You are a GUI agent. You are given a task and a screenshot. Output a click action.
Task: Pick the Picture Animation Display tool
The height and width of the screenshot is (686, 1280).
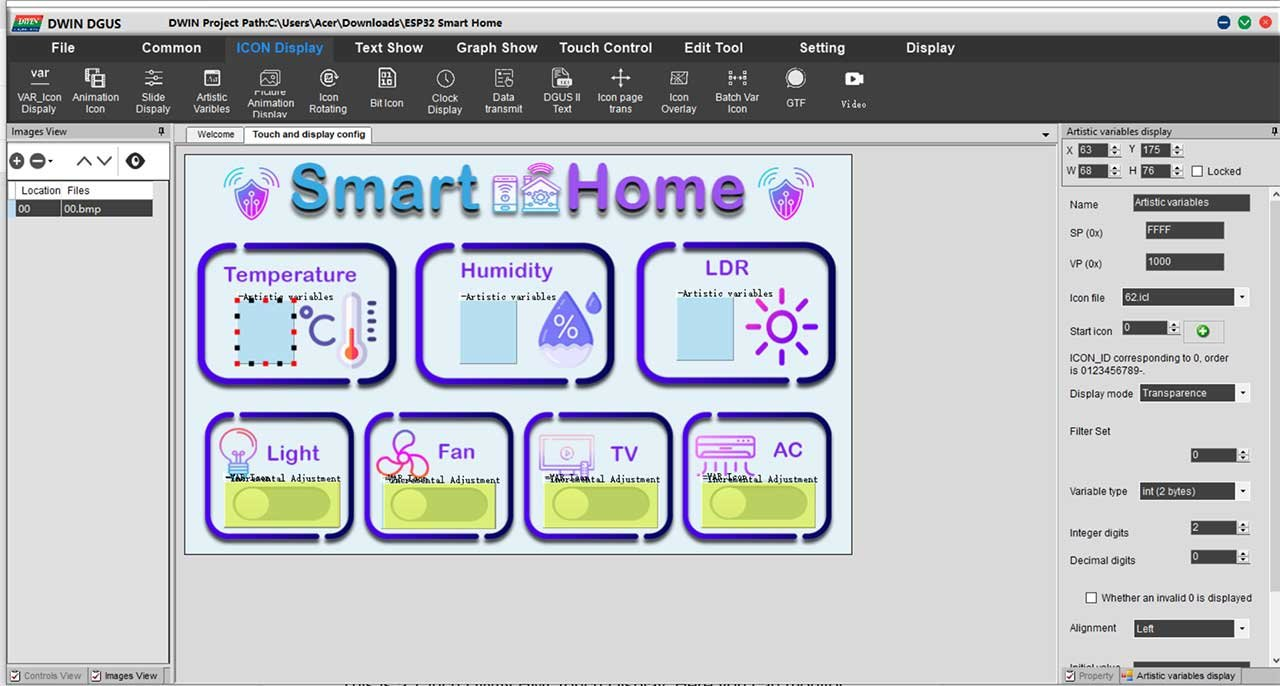[x=270, y=92]
